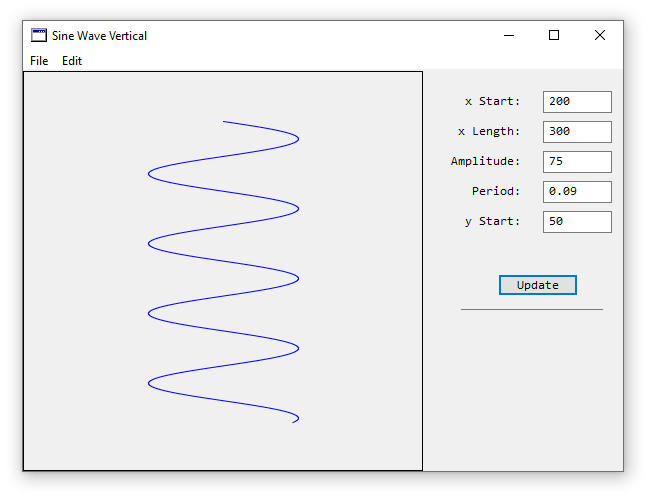Focus the x Length input field
Viewport: 647px width, 493px height.
(x=577, y=132)
